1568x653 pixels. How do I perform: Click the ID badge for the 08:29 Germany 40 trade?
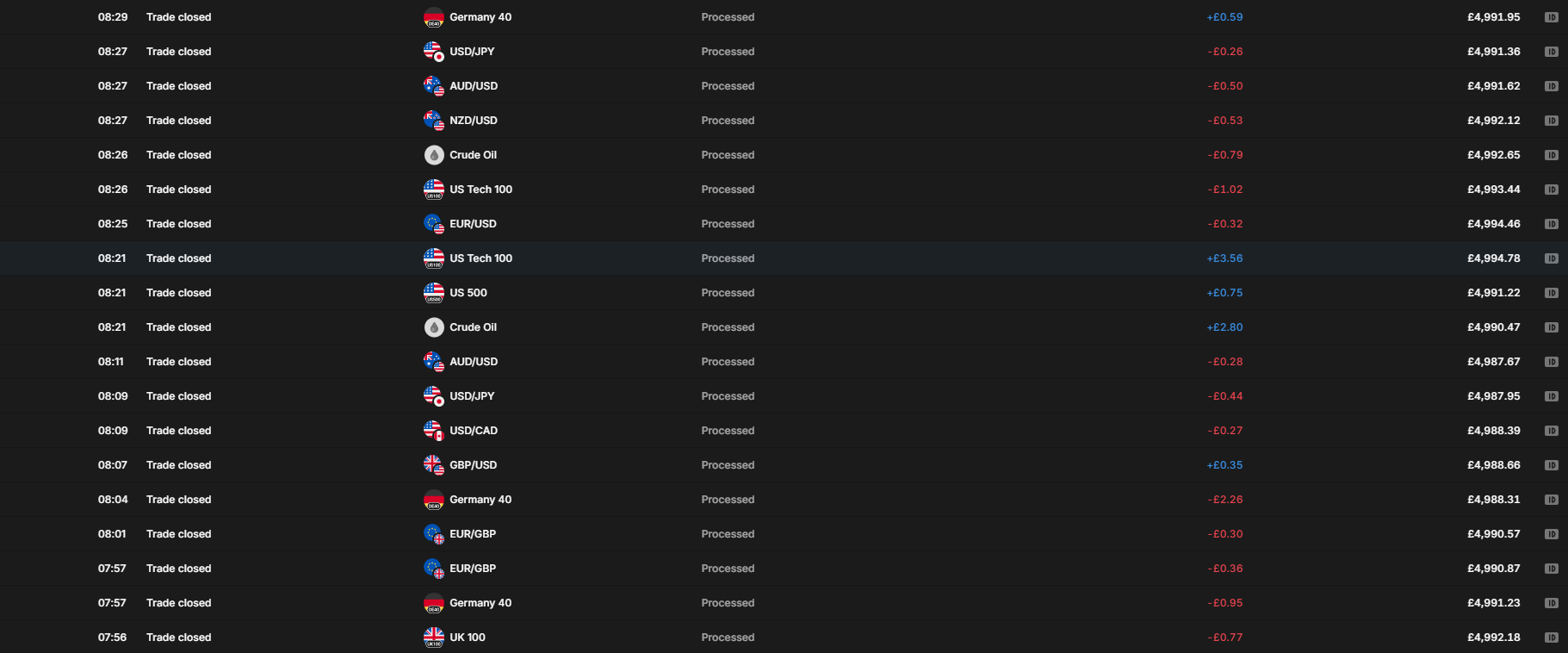tap(1553, 16)
